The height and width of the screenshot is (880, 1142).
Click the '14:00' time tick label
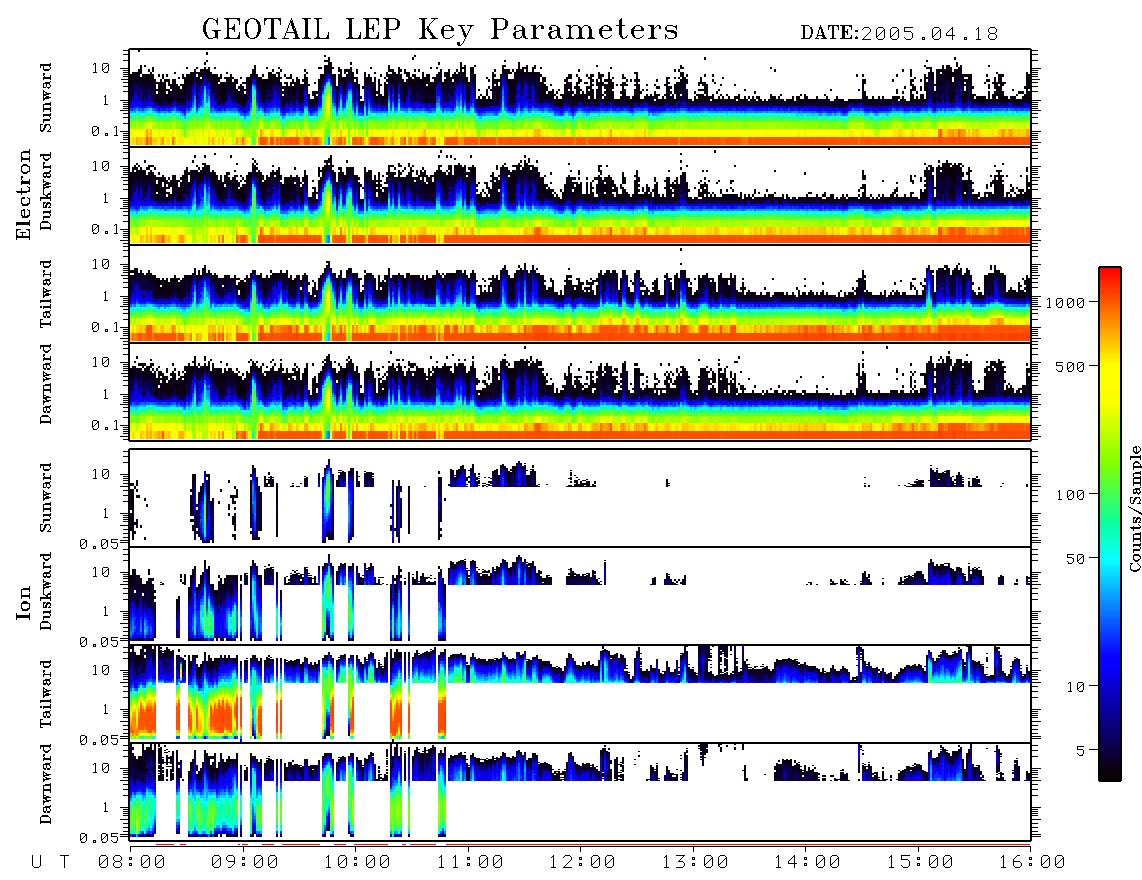[x=807, y=863]
